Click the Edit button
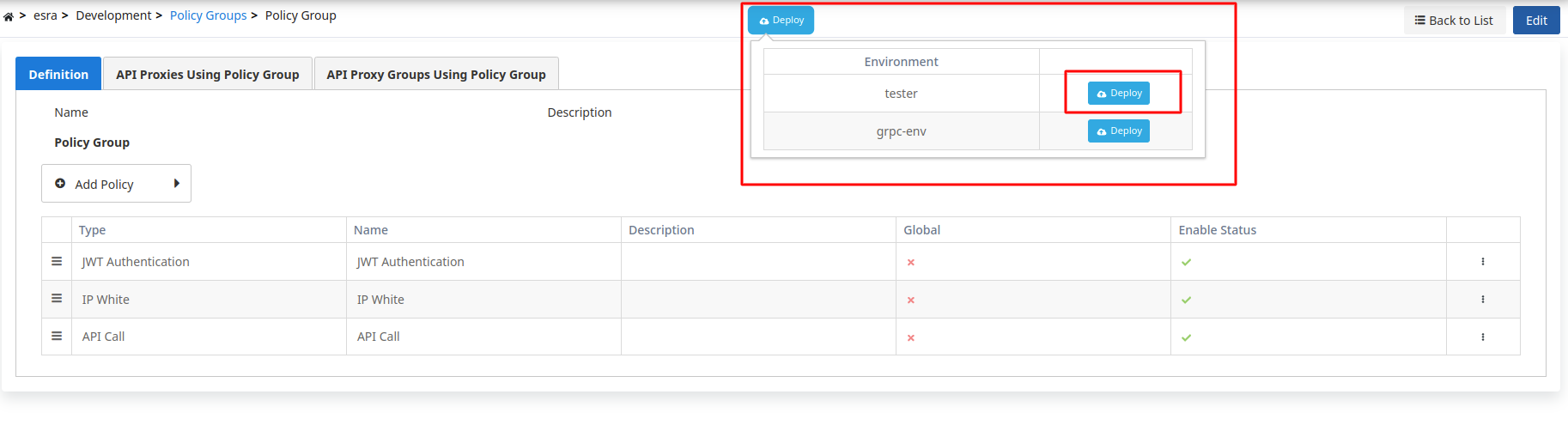Image resolution: width=1568 pixels, height=437 pixels. point(1535,21)
